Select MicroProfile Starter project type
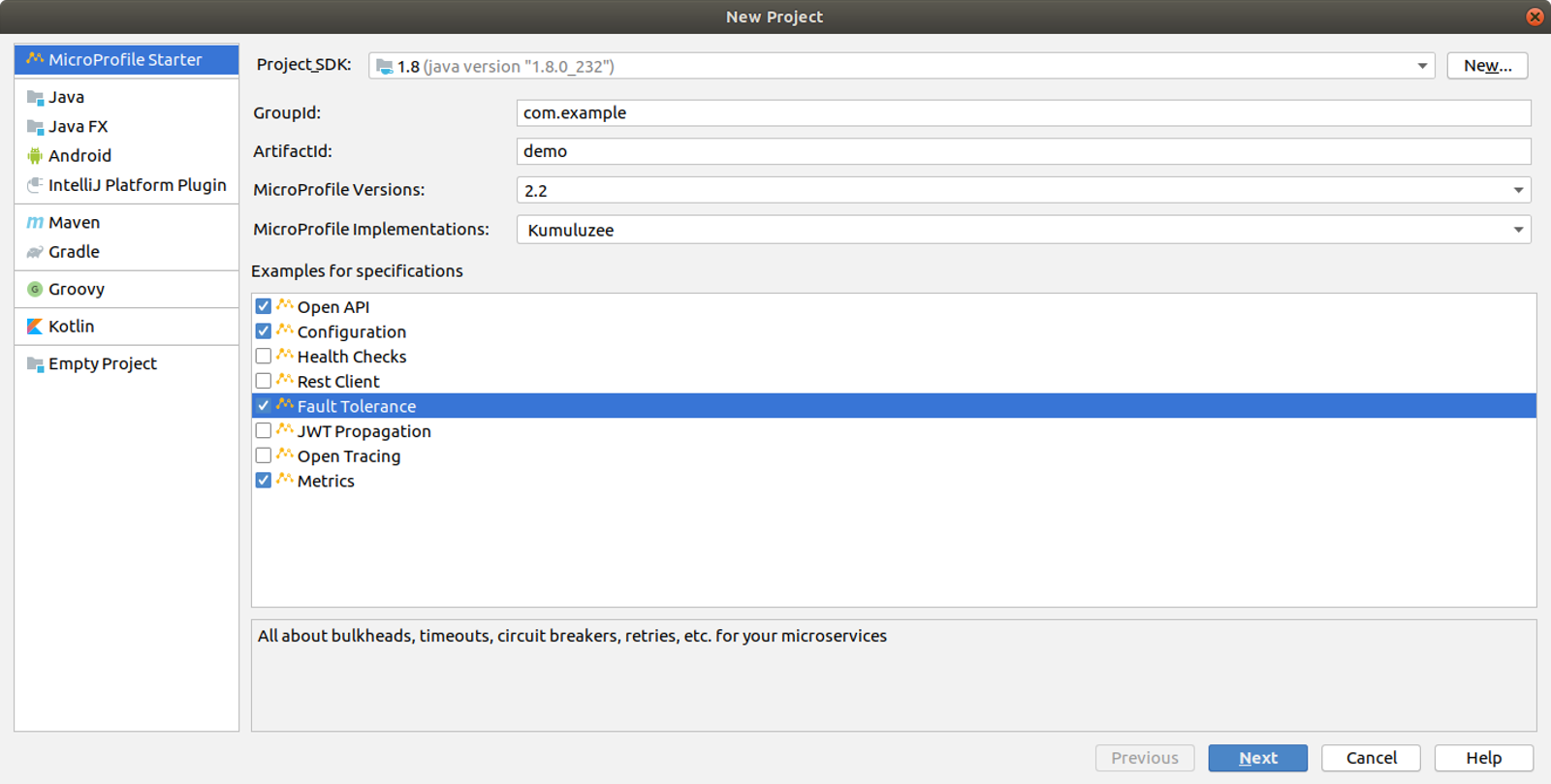 127,59
